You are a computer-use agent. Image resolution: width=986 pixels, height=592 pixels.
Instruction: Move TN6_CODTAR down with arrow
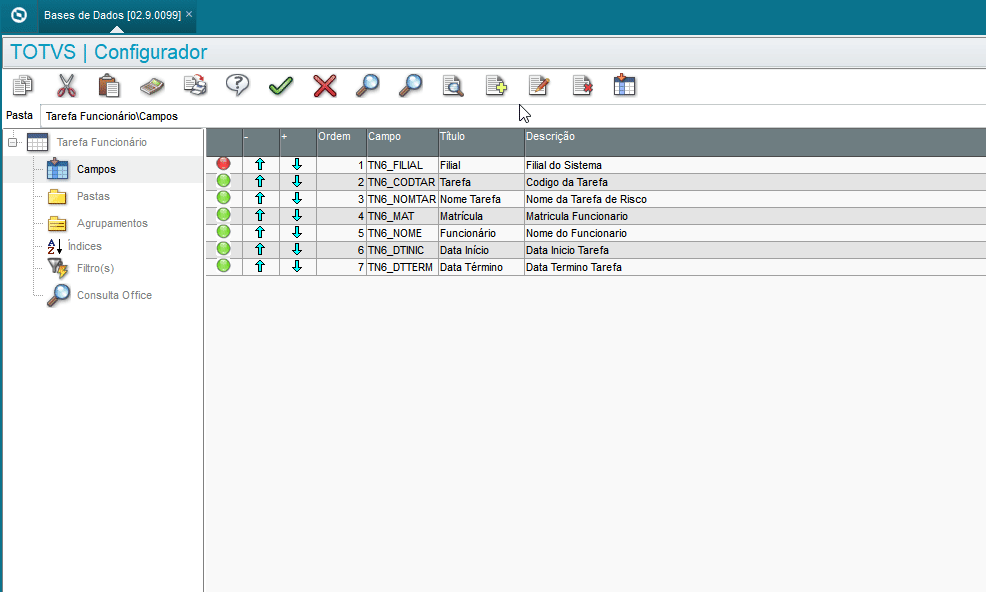click(297, 181)
